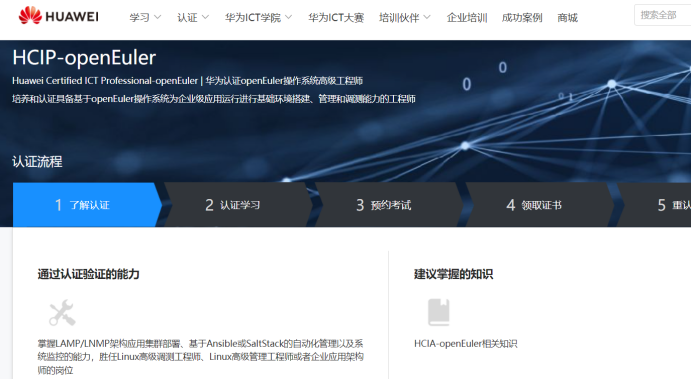Click HCIA-openEuler相关知识 text link
The image size is (691, 379).
(x=465, y=344)
